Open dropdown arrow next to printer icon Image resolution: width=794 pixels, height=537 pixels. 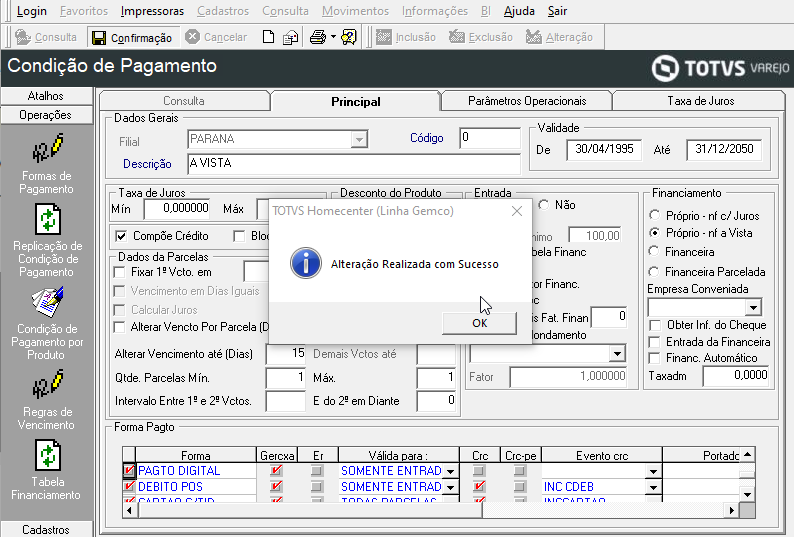pos(333,36)
